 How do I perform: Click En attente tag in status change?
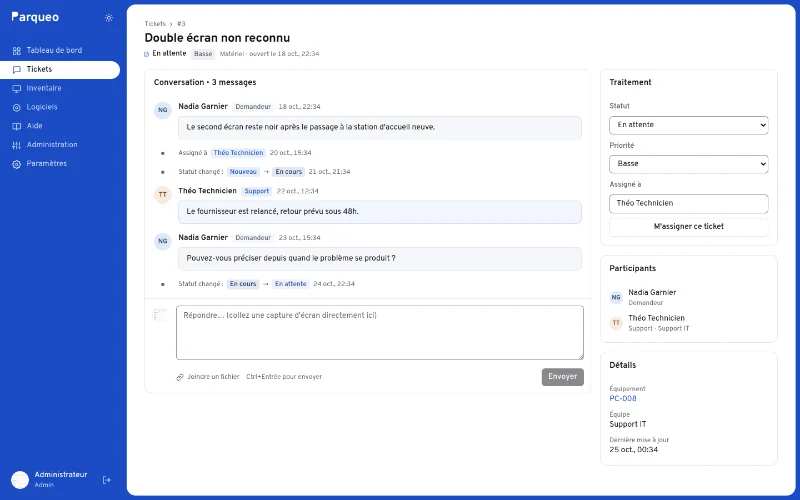[291, 284]
